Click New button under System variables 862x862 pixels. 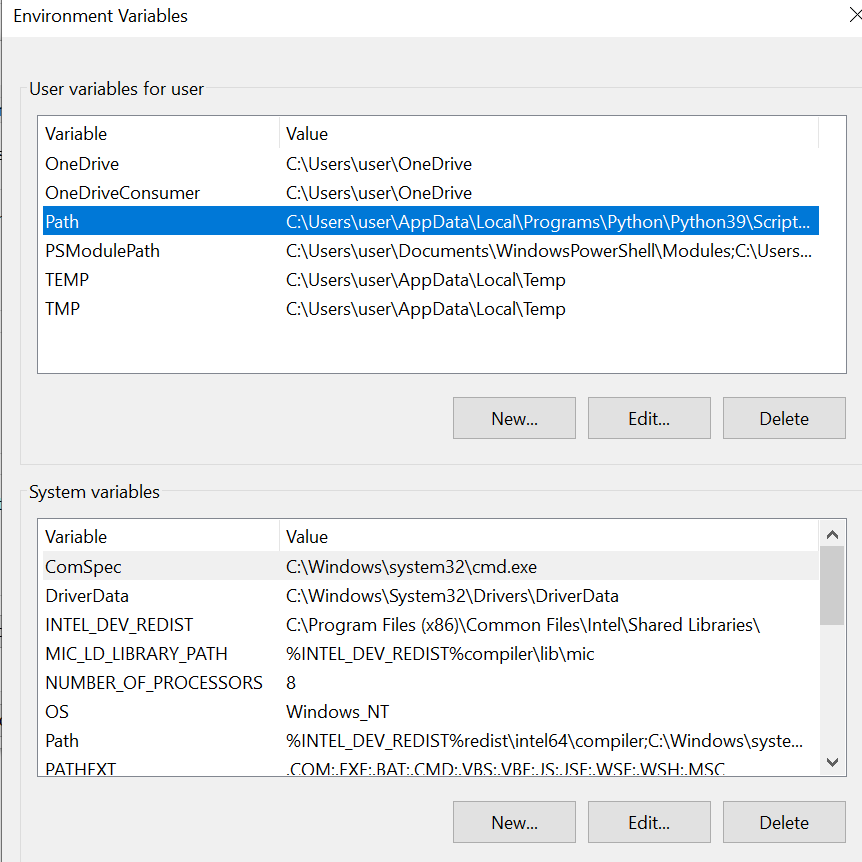(514, 822)
